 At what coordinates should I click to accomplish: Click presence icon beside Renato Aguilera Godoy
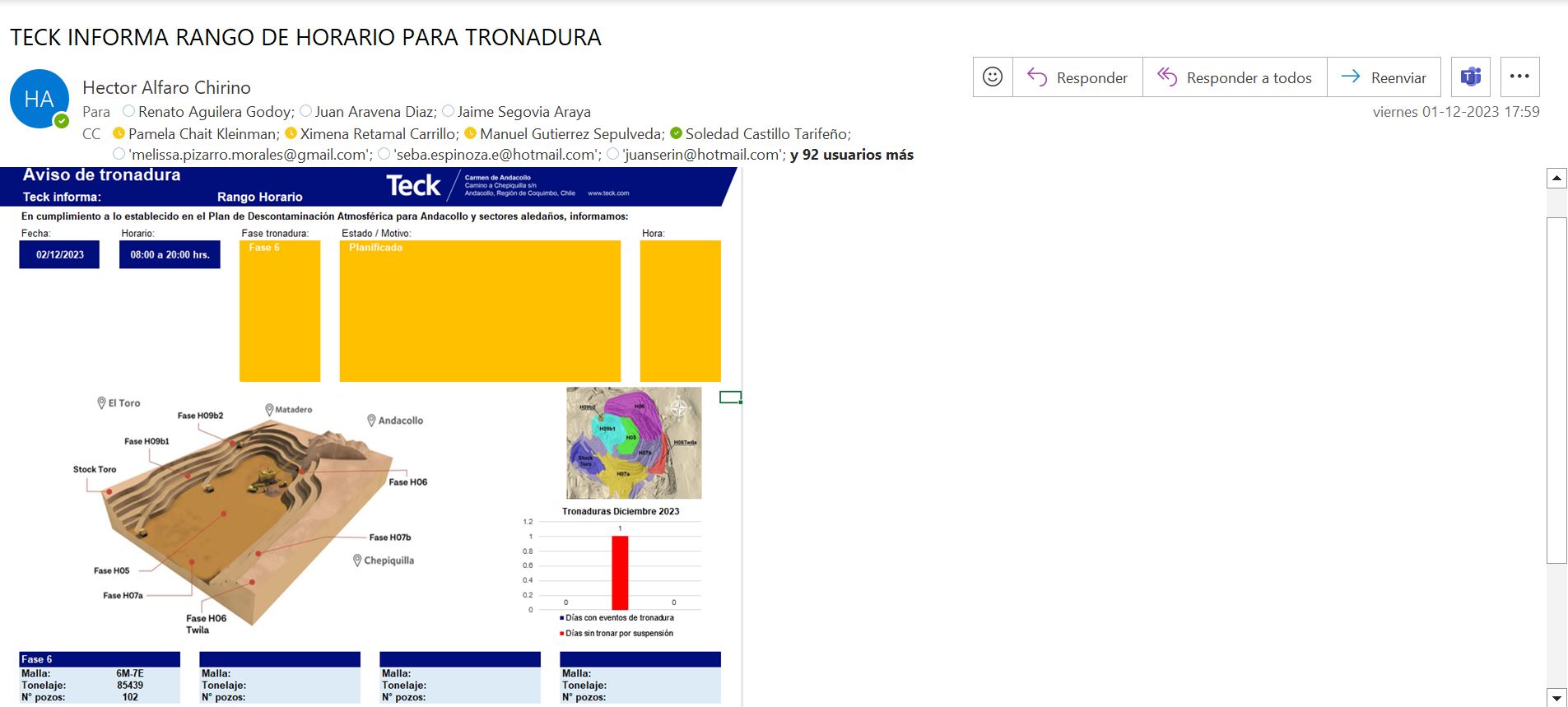pyautogui.click(x=128, y=110)
